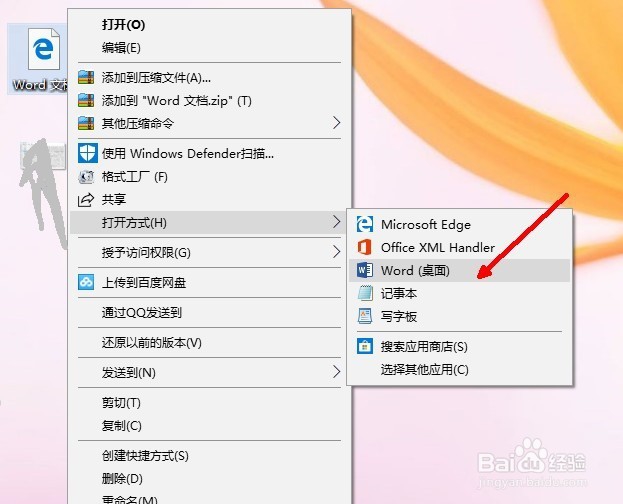Choose 打开(O) from the context menu

point(209,25)
